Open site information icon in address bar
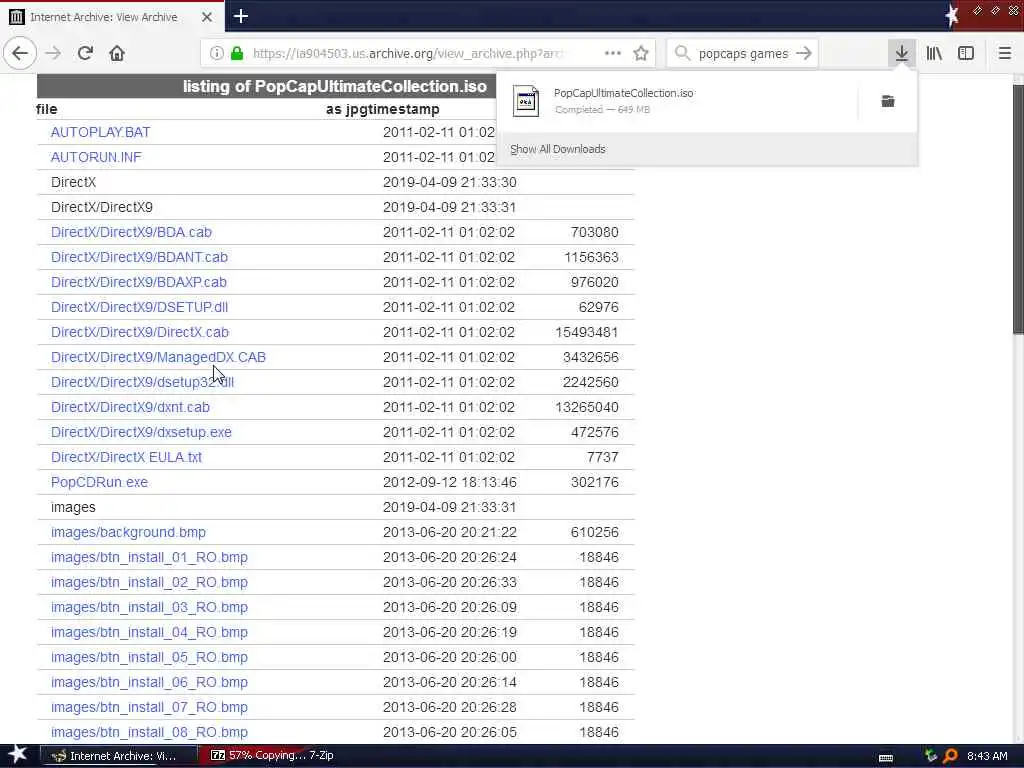The width and height of the screenshot is (1024, 768). click(216, 53)
